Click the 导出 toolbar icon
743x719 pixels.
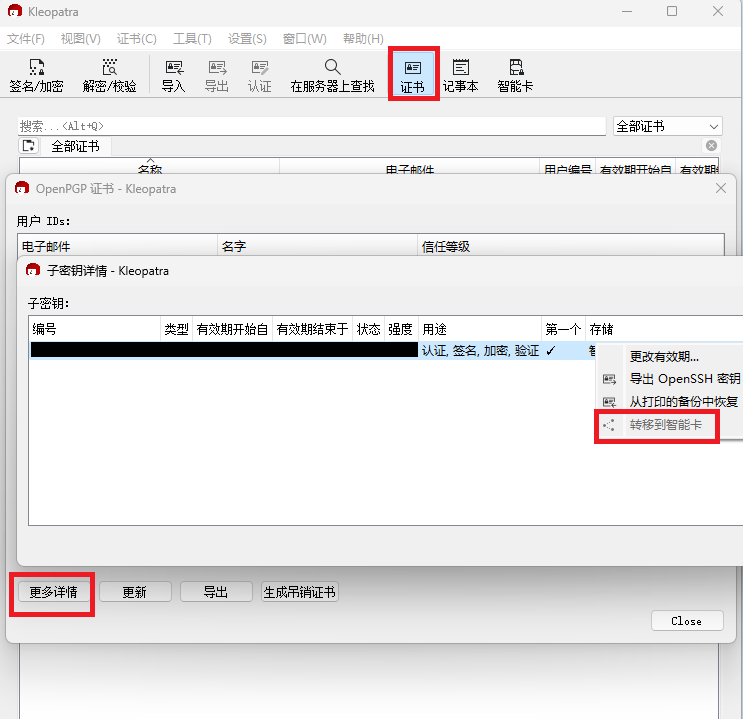217,75
